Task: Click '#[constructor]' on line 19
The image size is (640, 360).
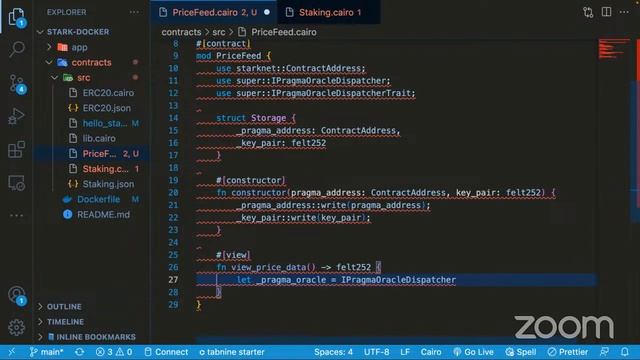Action: (251, 180)
